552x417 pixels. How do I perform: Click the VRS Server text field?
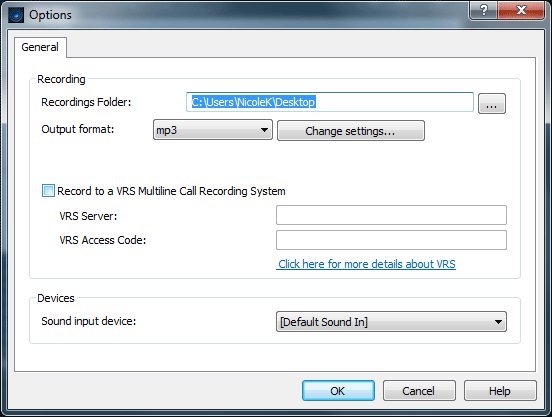click(x=391, y=215)
